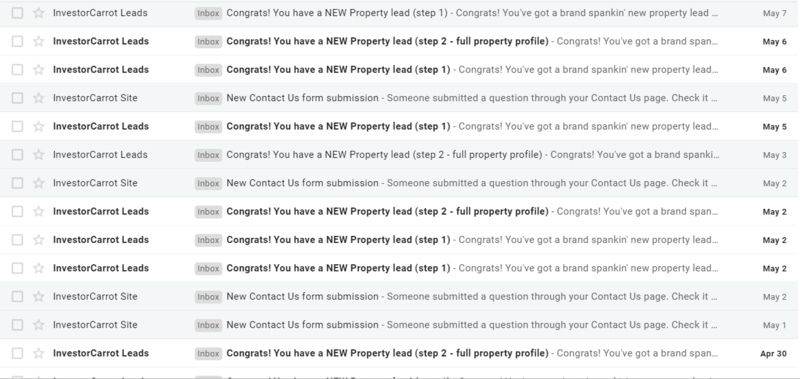
Task: Tick checkbox for May 1 Contact Us email
Action: [x=17, y=325]
